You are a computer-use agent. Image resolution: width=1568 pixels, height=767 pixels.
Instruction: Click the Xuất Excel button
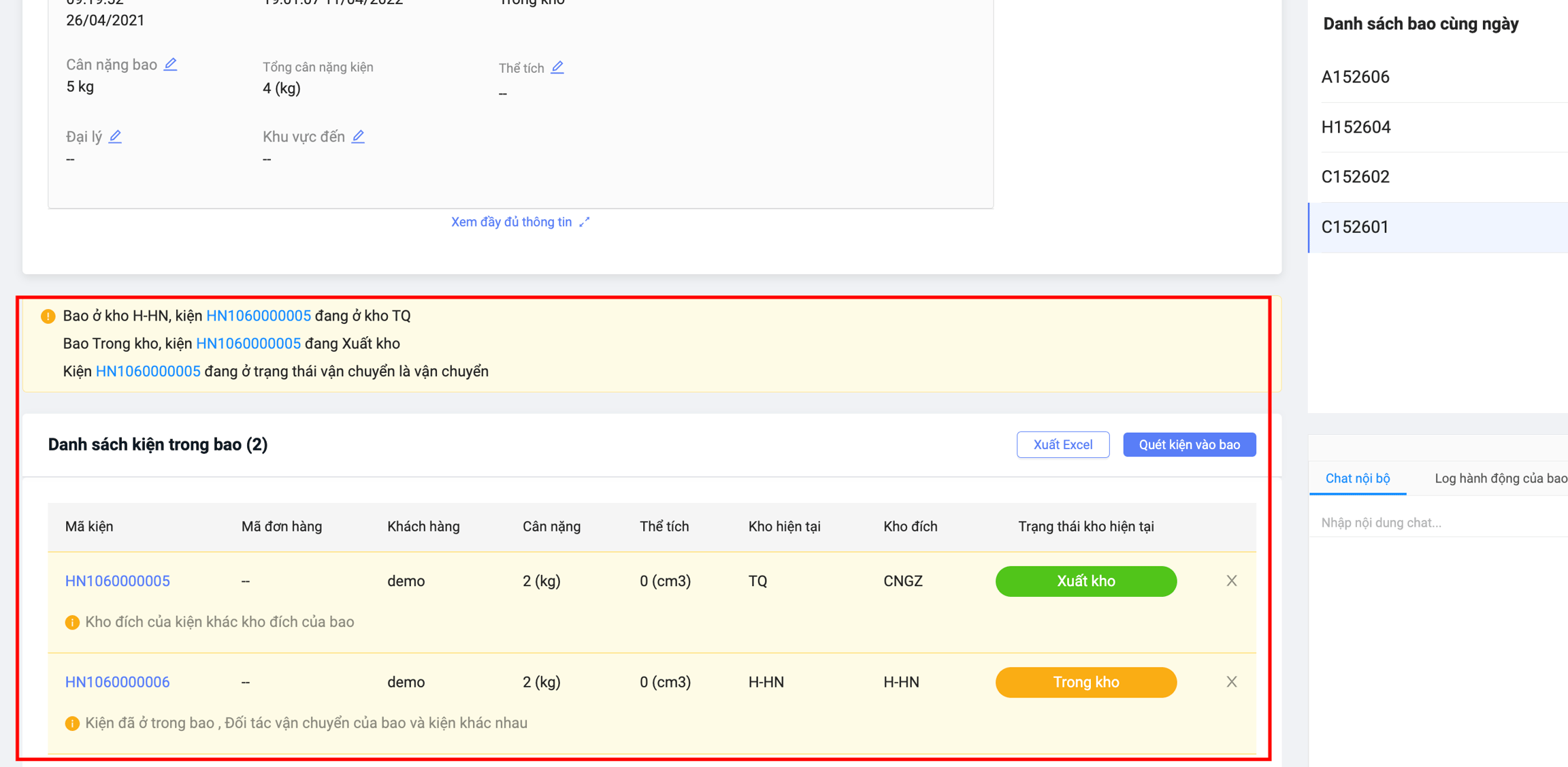click(1063, 444)
